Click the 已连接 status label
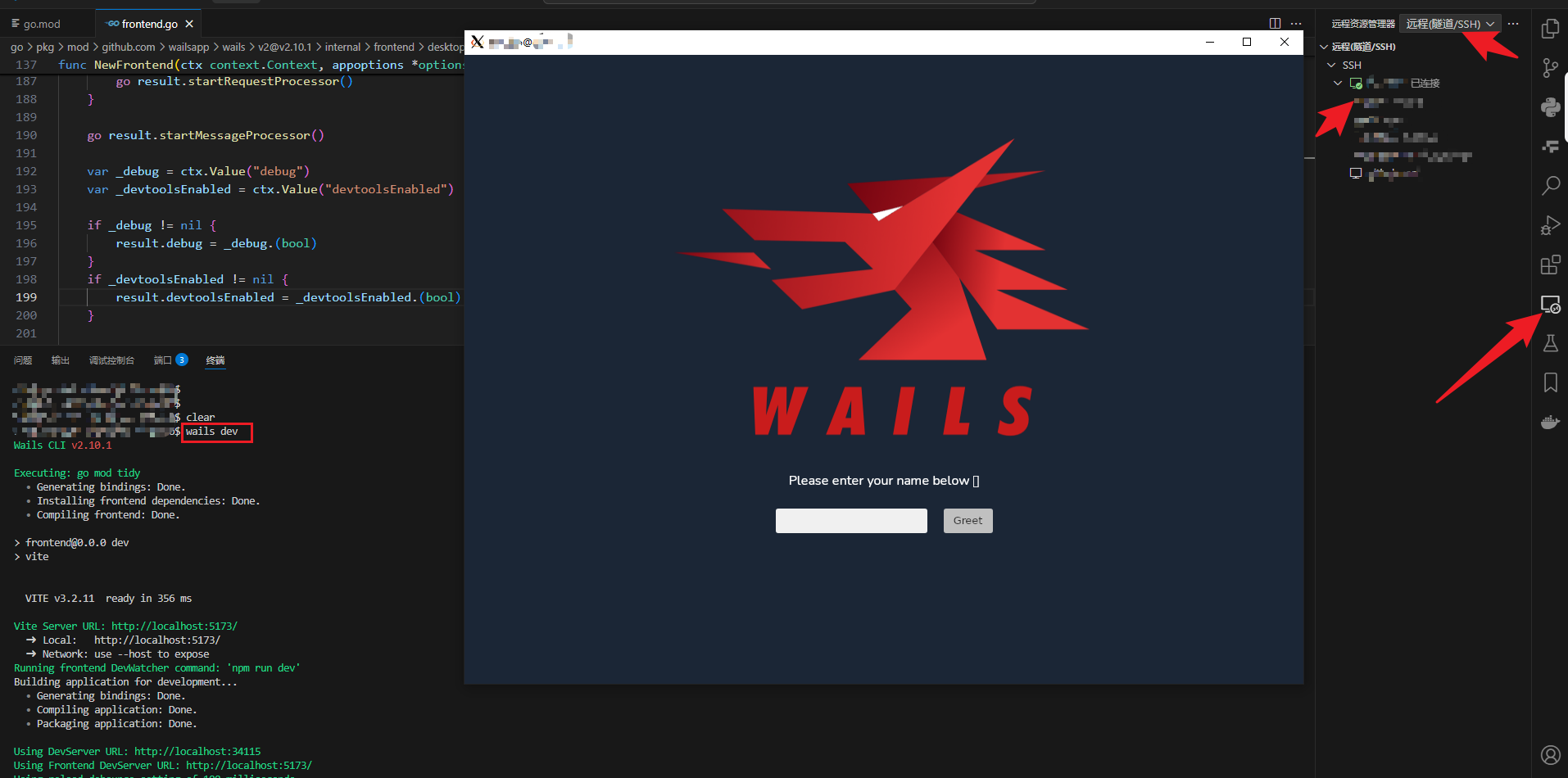The width and height of the screenshot is (1568, 778). coord(1425,83)
